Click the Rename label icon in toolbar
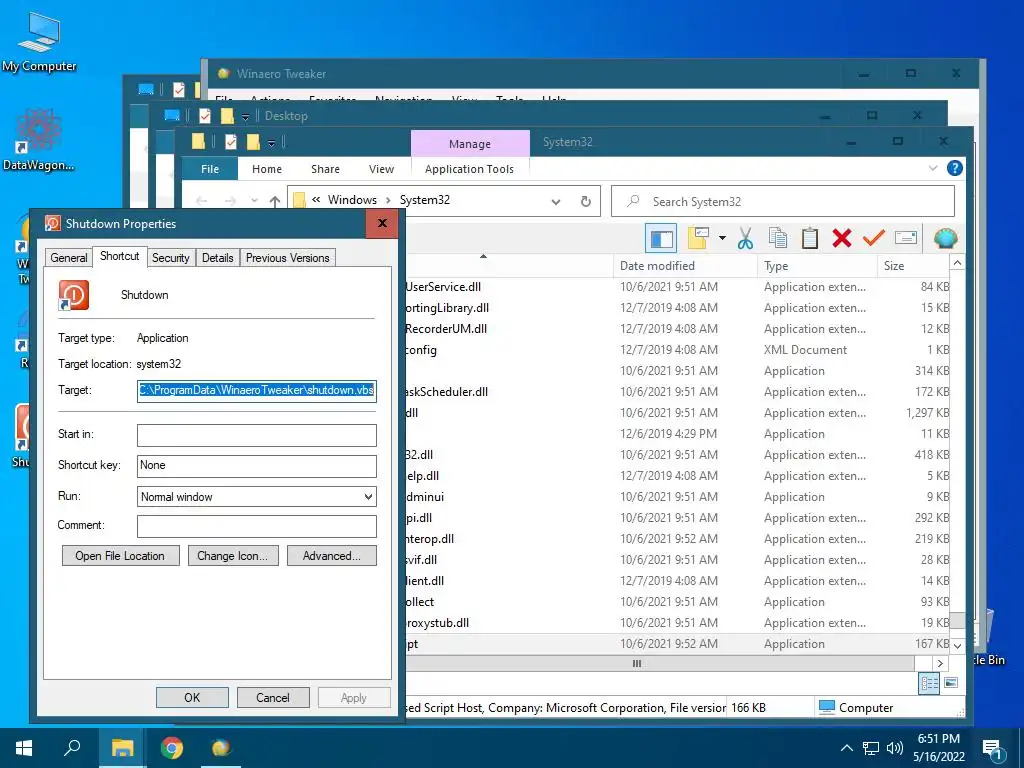The image size is (1024, 768). [906, 238]
